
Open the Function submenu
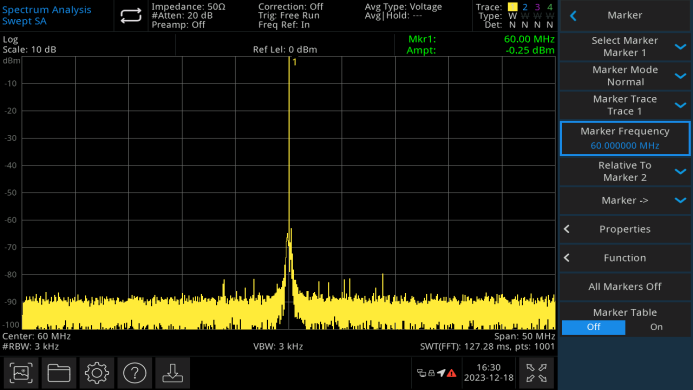(x=624, y=258)
